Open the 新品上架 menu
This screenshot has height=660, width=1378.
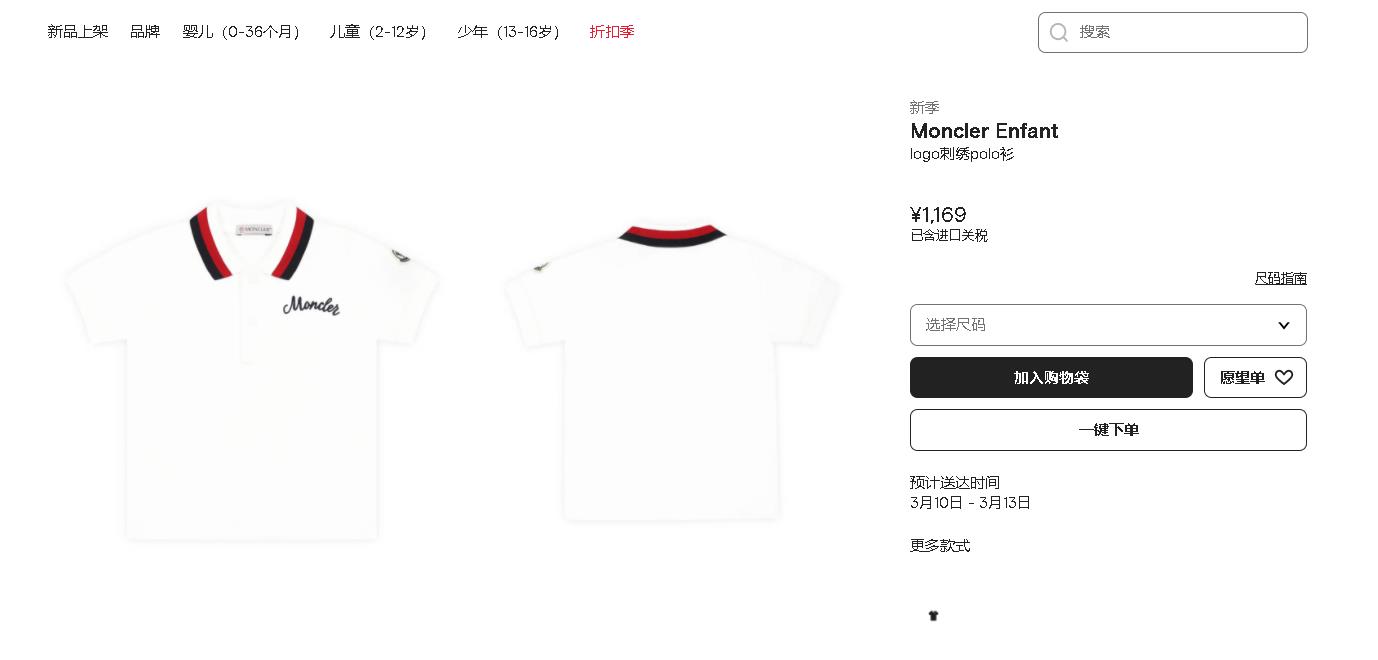[78, 32]
